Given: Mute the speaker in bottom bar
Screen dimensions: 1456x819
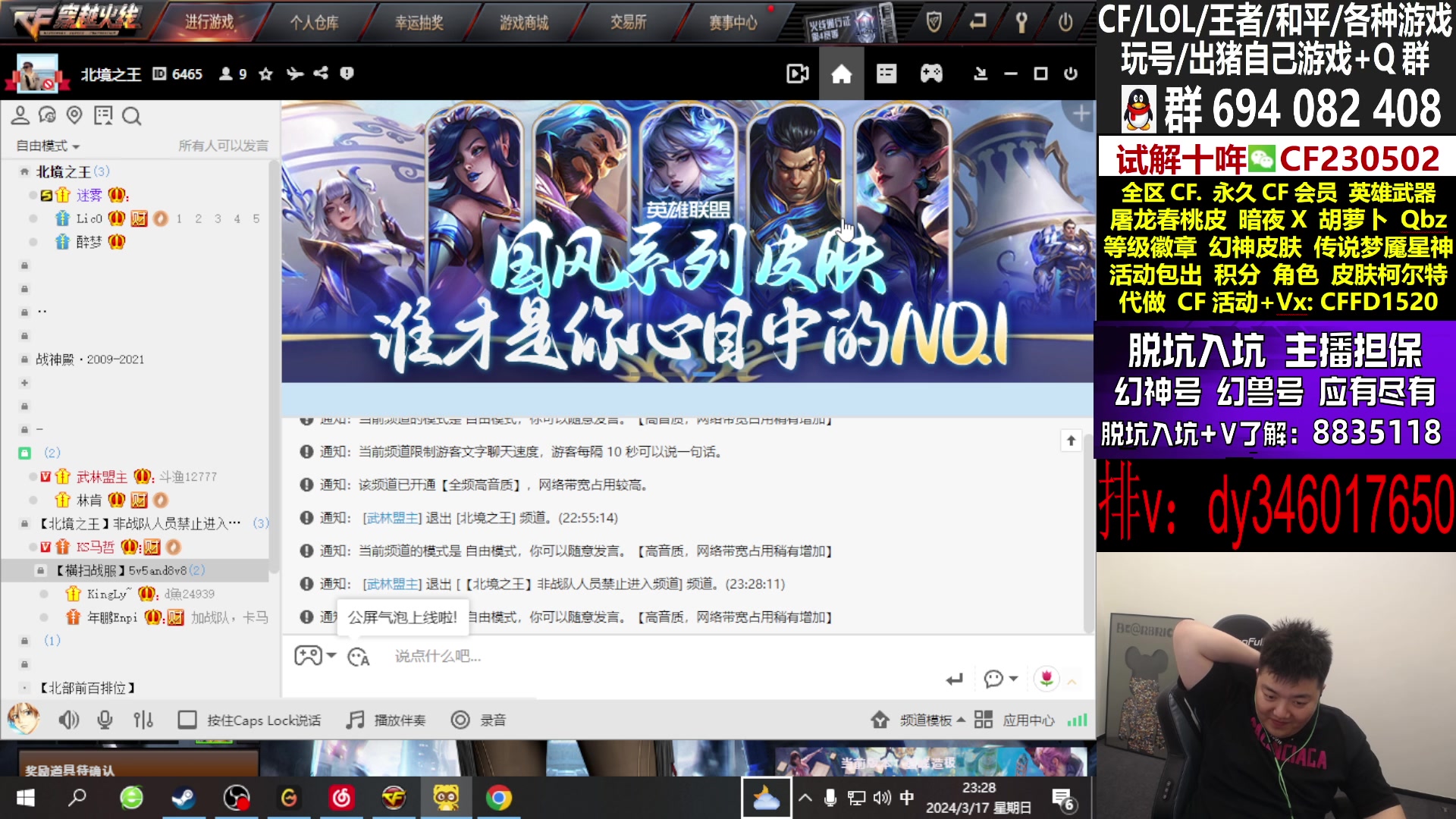Looking at the screenshot, I should [x=68, y=720].
